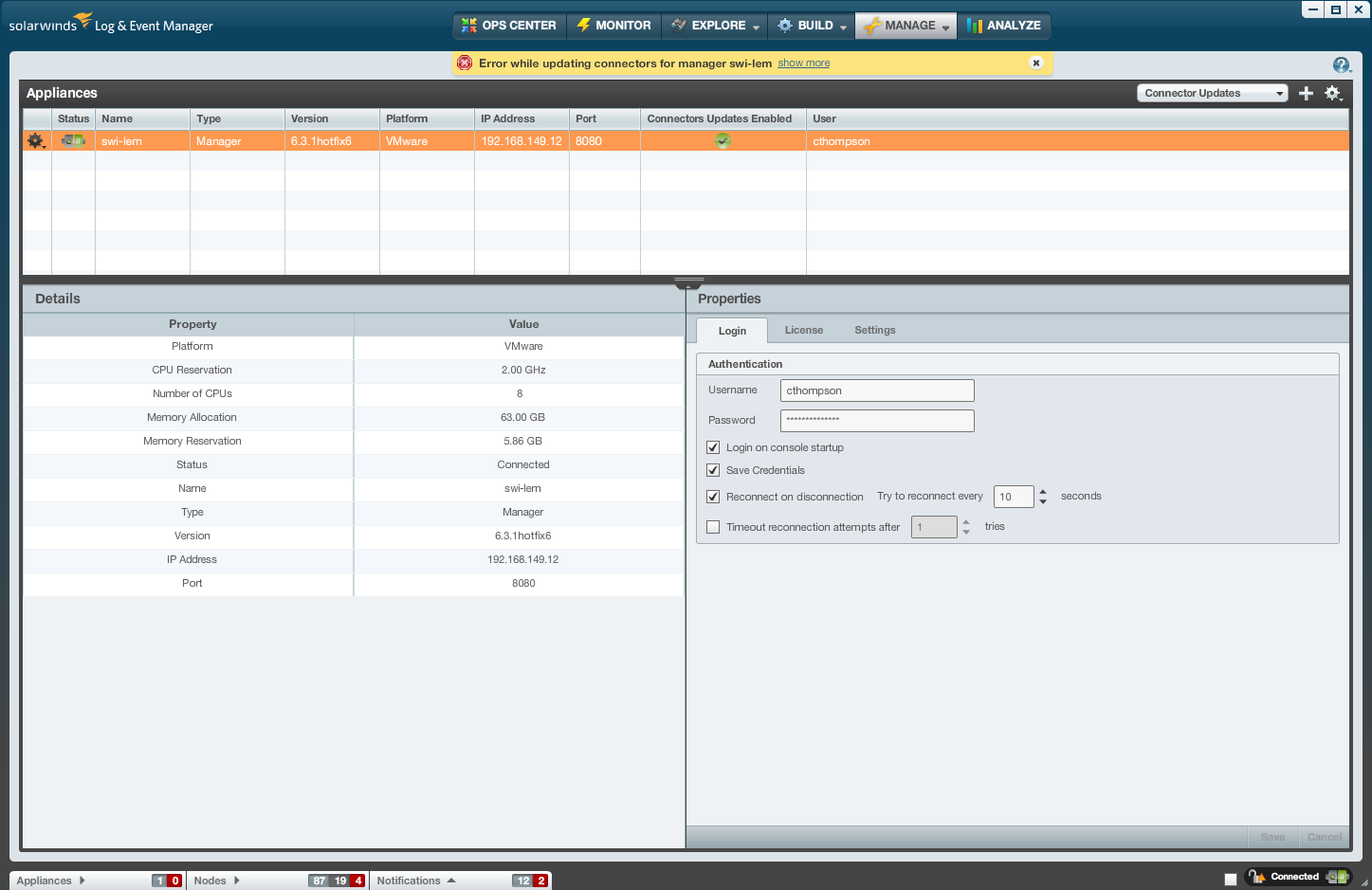Sort appliances by the Version column header
Image resolution: width=1372 pixels, height=890 pixels.
(x=332, y=118)
